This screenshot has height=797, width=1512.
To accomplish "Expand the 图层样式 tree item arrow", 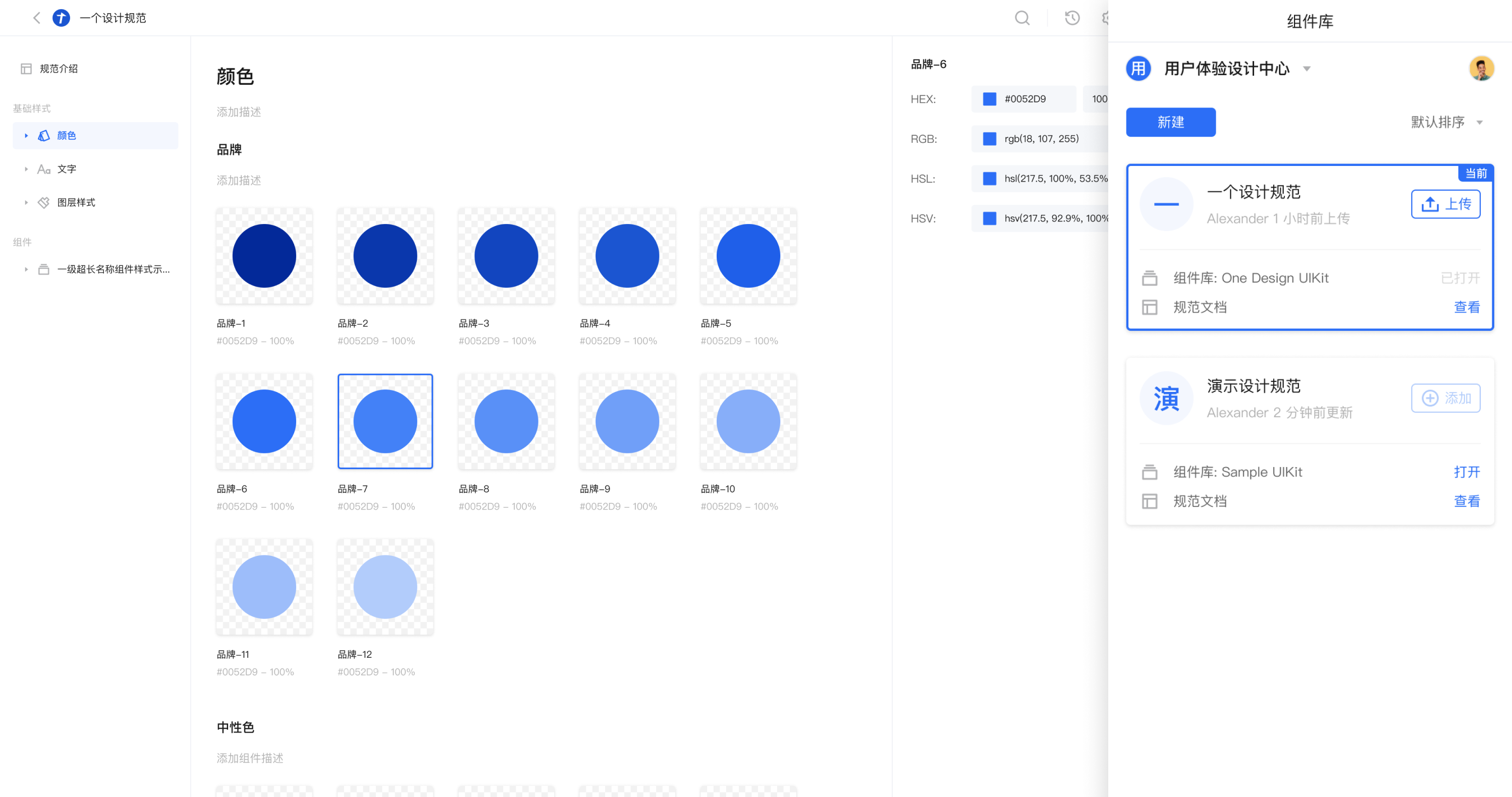I will pyautogui.click(x=26, y=202).
